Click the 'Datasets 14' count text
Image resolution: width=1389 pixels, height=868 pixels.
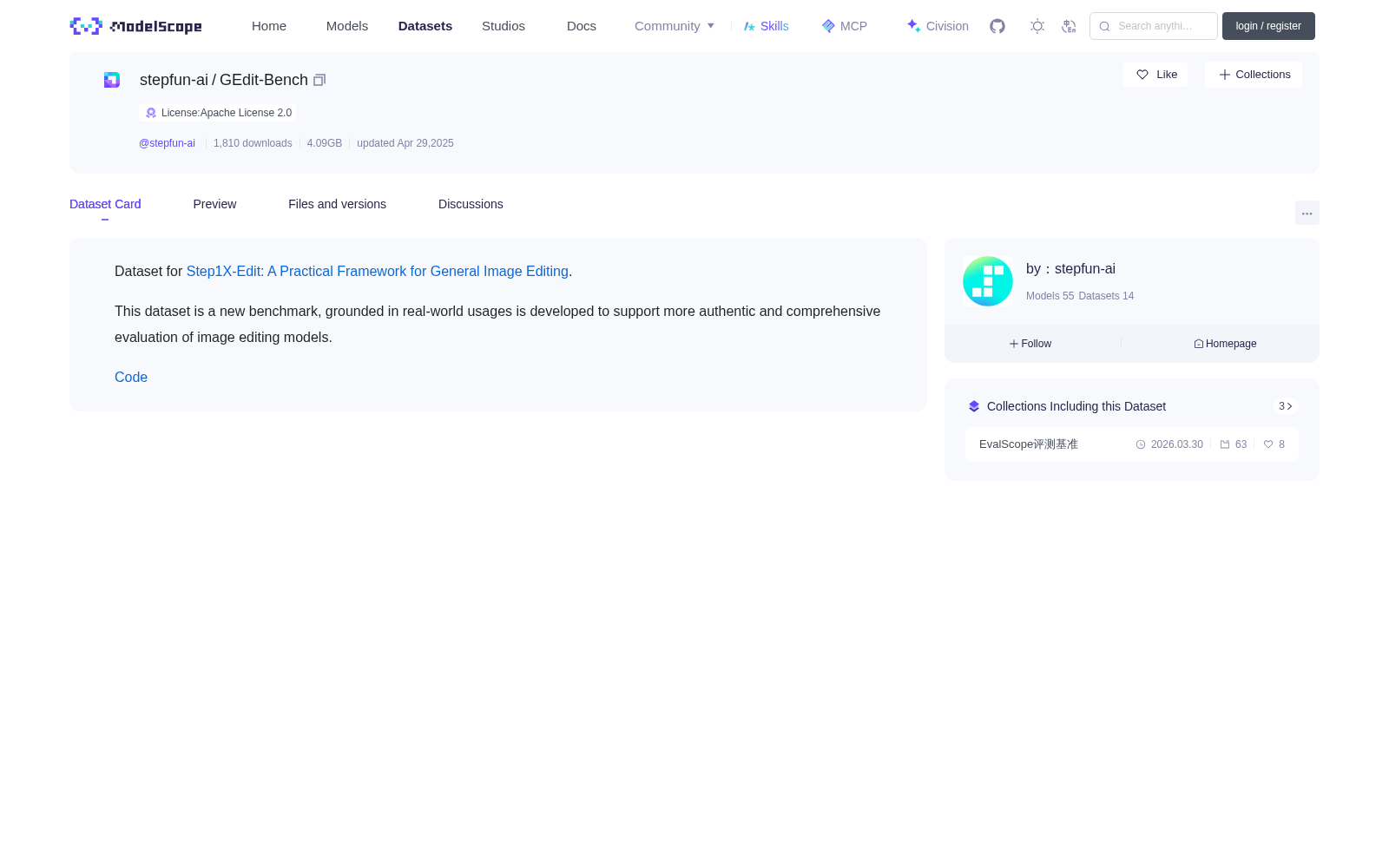[1106, 296]
